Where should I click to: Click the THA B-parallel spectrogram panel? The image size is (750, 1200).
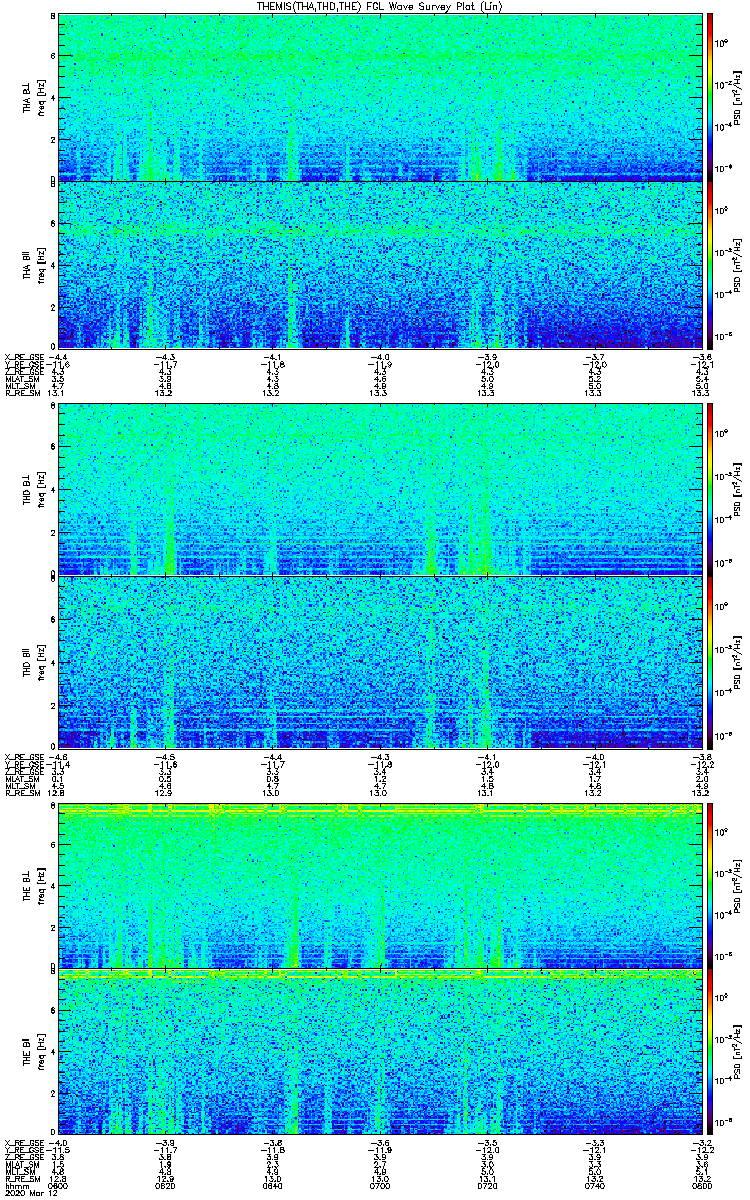pyautogui.click(x=380, y=265)
